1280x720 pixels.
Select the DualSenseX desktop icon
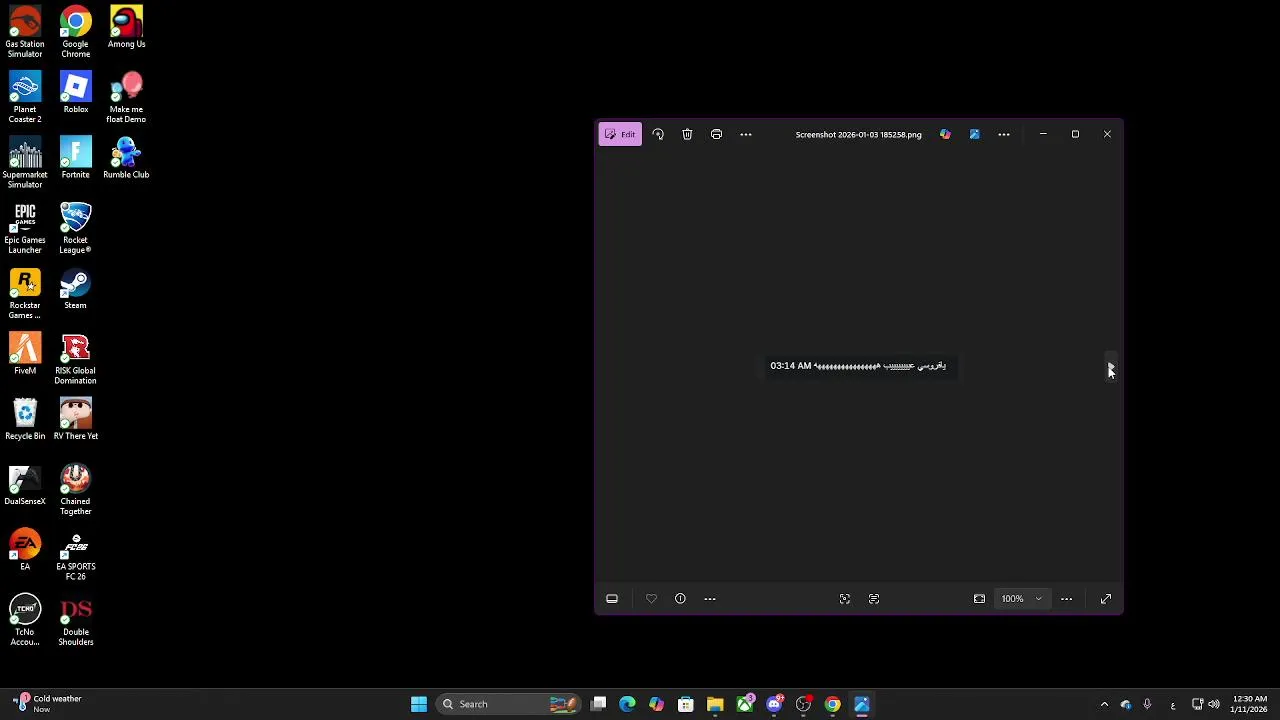click(25, 486)
